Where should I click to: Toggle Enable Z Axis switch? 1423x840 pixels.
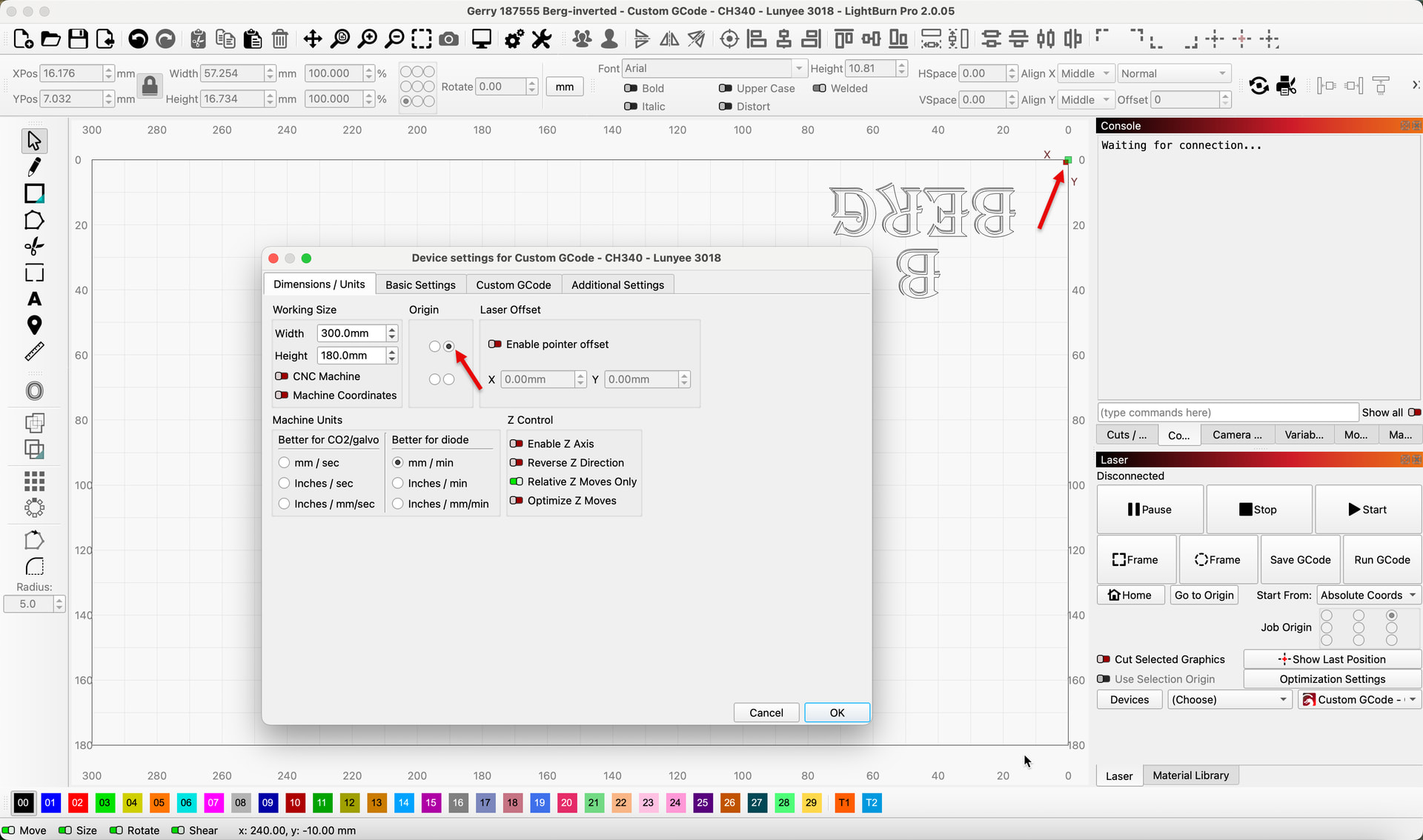pyautogui.click(x=517, y=444)
